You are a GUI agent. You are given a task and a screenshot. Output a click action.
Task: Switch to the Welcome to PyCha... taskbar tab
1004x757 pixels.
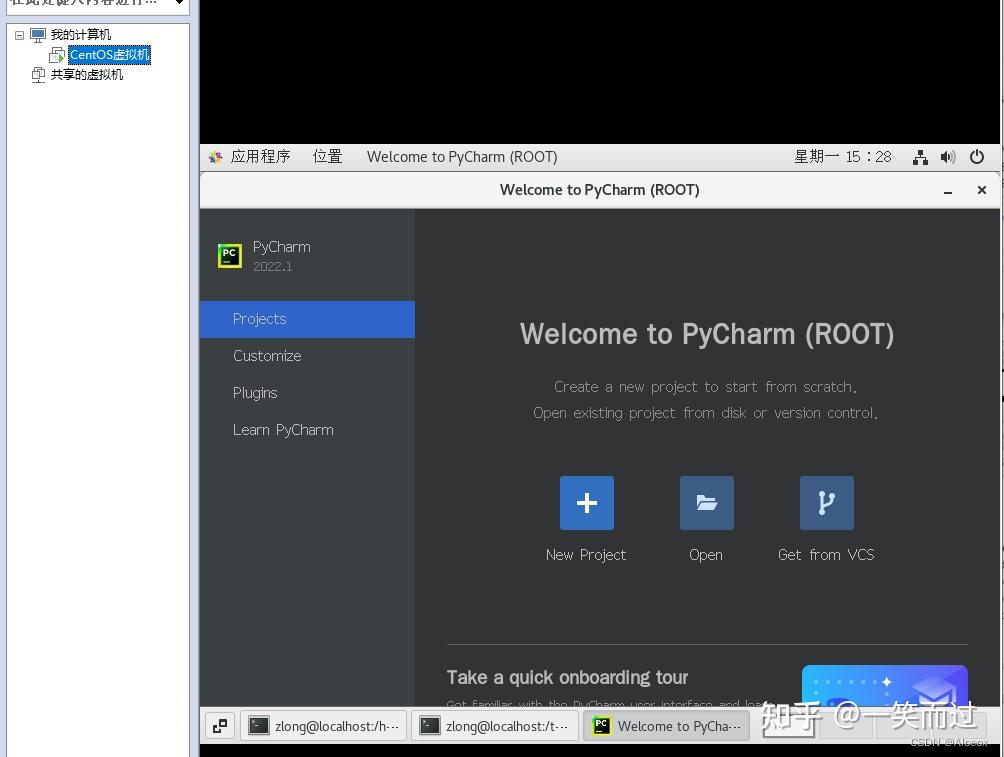(x=666, y=725)
